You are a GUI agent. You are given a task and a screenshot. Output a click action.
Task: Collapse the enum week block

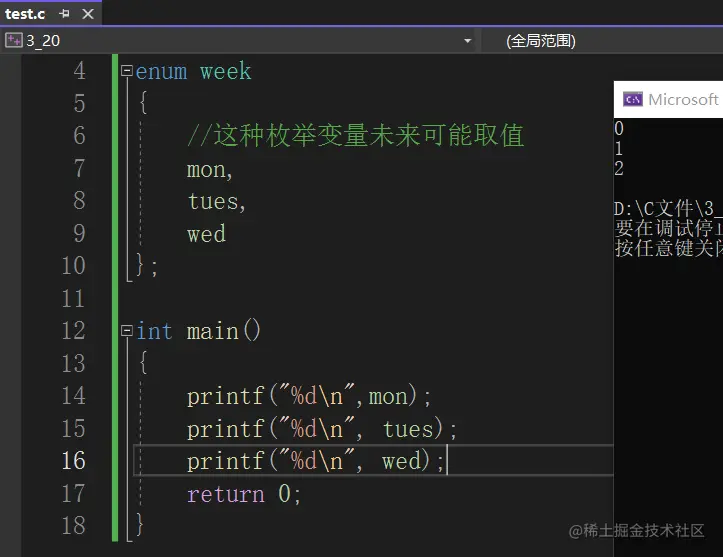point(126,71)
